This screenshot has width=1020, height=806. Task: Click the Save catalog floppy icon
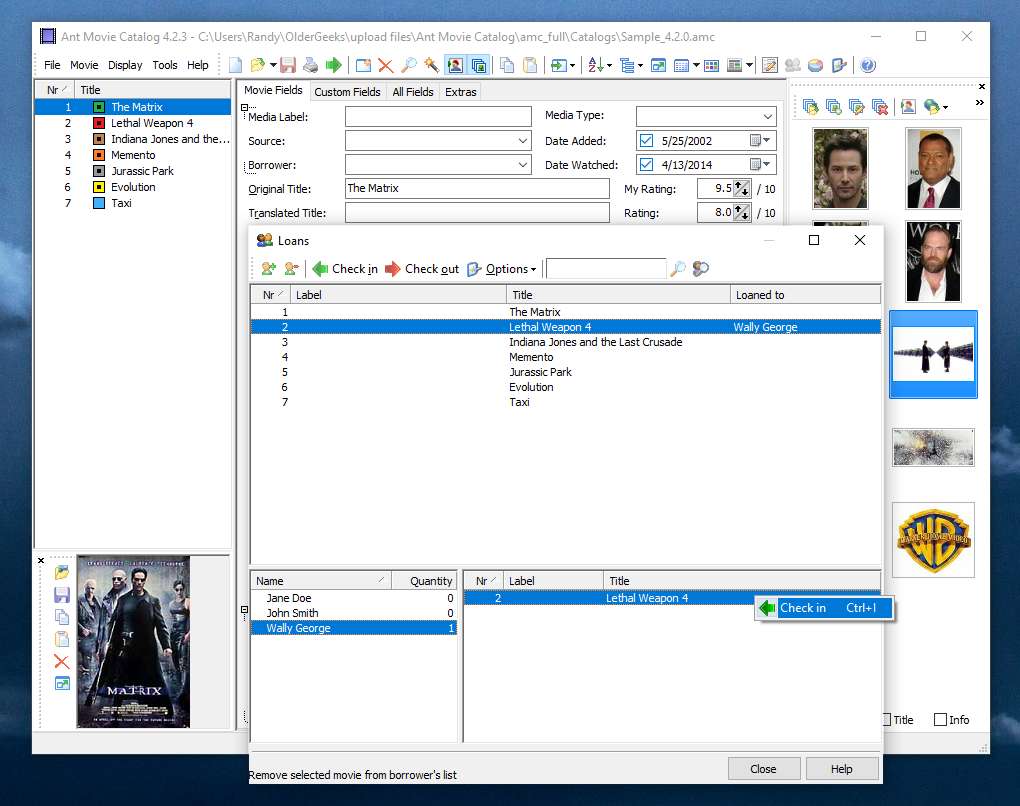tap(288, 65)
